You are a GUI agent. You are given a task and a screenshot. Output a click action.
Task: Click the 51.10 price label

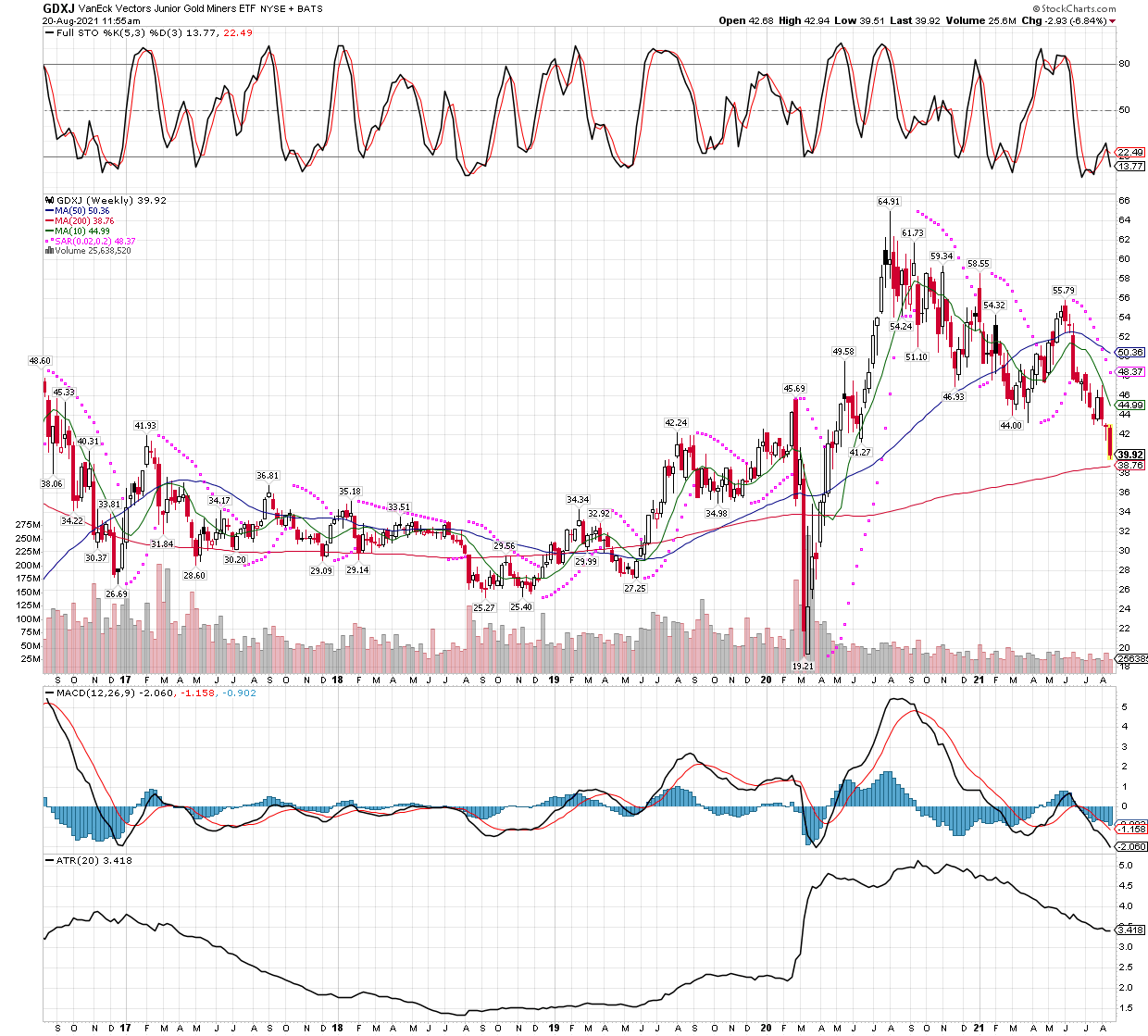[917, 357]
